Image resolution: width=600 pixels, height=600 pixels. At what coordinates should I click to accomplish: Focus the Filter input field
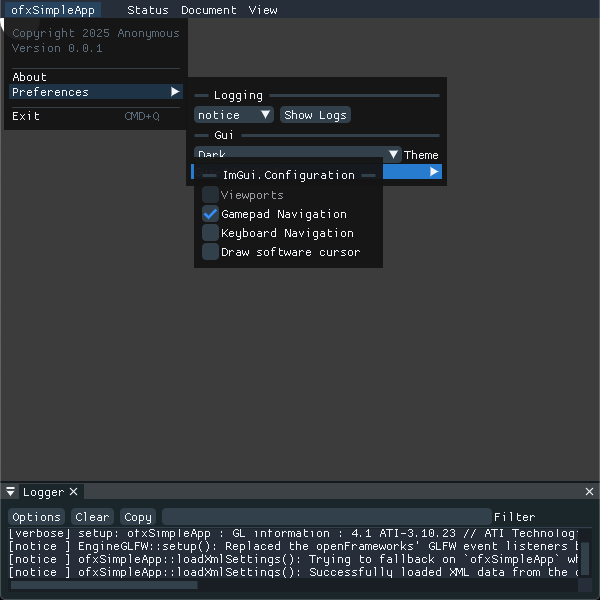click(327, 517)
